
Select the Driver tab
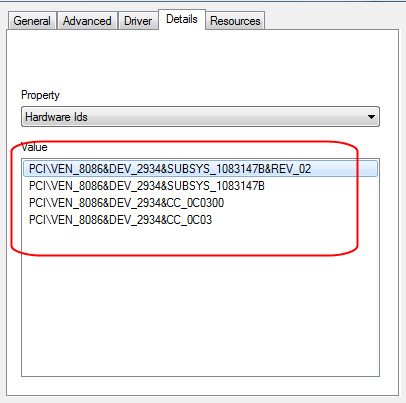pyautogui.click(x=138, y=21)
